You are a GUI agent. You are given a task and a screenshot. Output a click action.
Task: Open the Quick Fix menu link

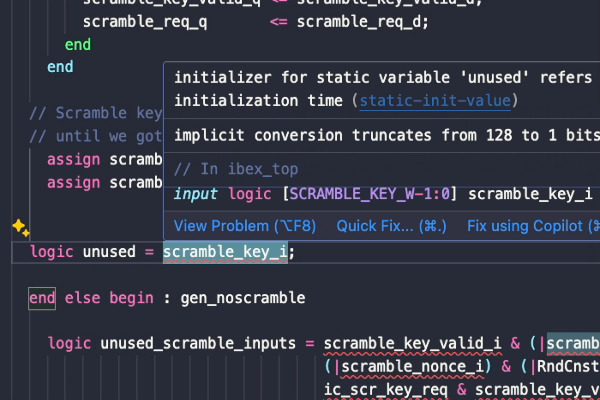coord(391,226)
